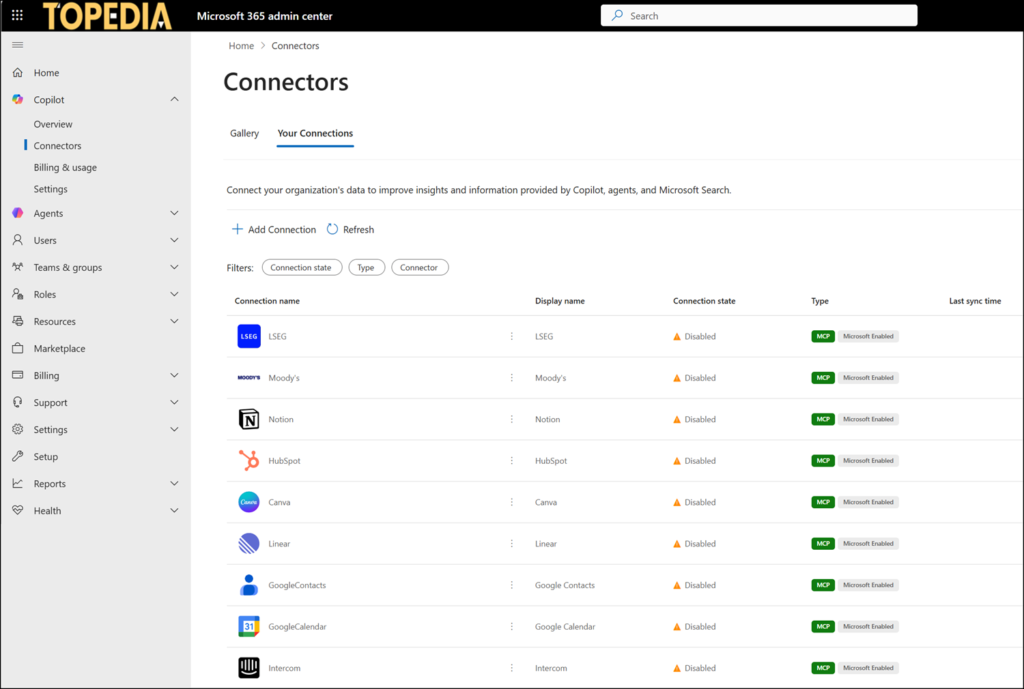Click the Marketplace bag icon
The width and height of the screenshot is (1024, 689).
(18, 348)
